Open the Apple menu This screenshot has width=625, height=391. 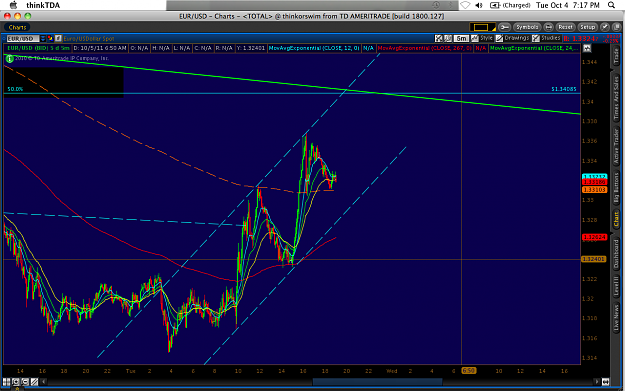tap(13, 5)
